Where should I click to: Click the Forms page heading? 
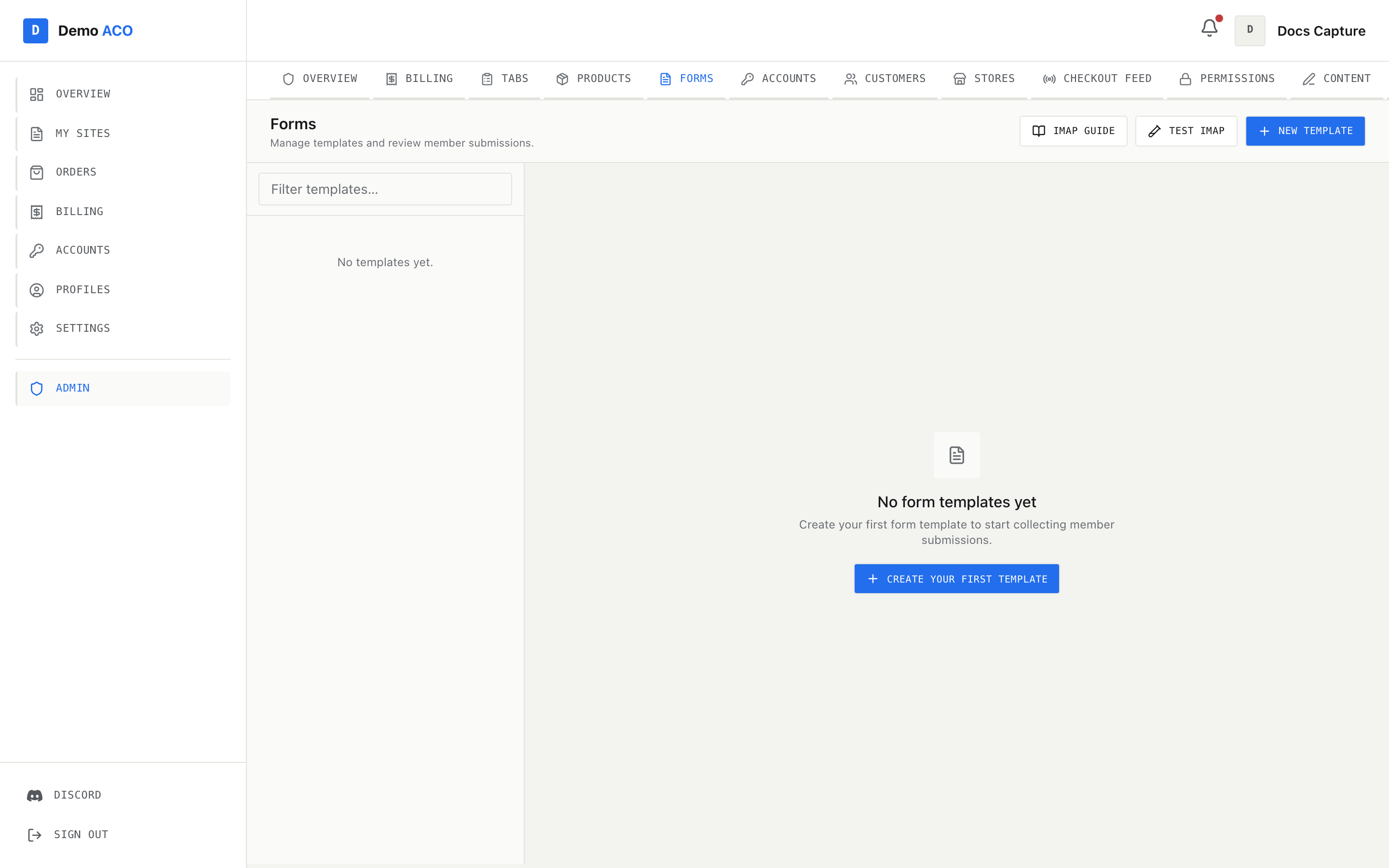coord(293,124)
